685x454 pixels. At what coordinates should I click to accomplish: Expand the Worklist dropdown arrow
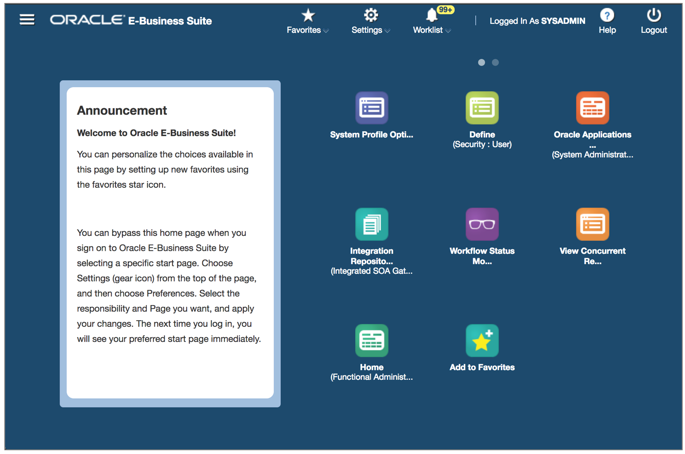448,31
